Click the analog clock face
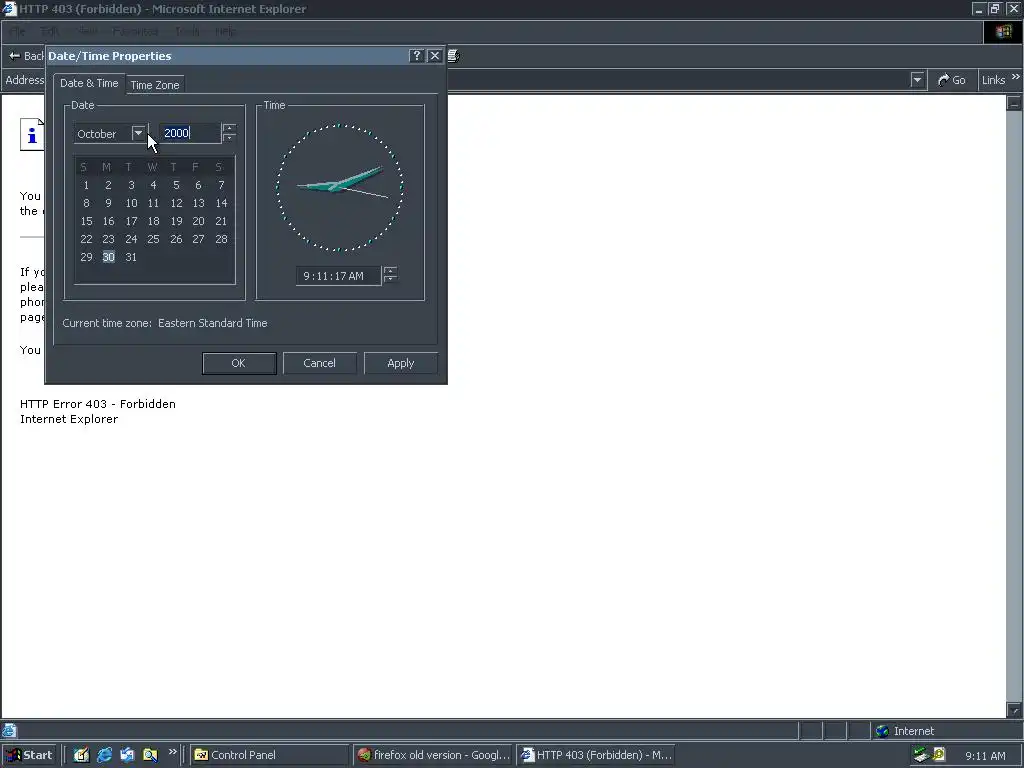Screen dimensions: 1024x768 click(340, 187)
